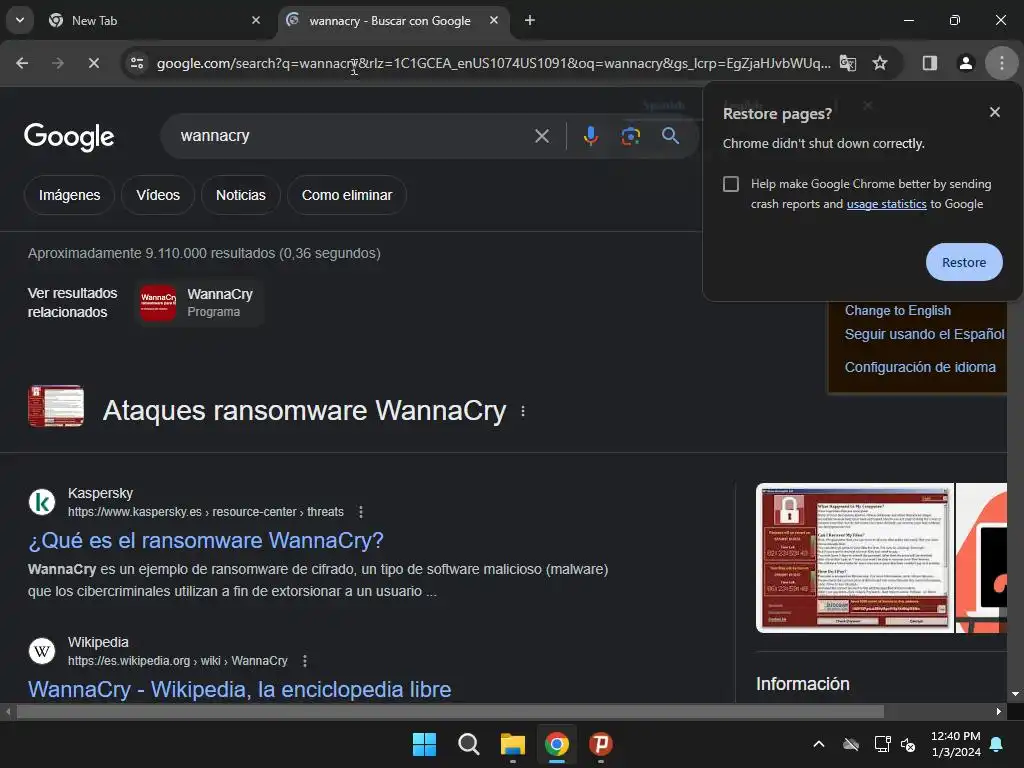Select the wannacry - Buscar con Google tab

tap(392, 20)
